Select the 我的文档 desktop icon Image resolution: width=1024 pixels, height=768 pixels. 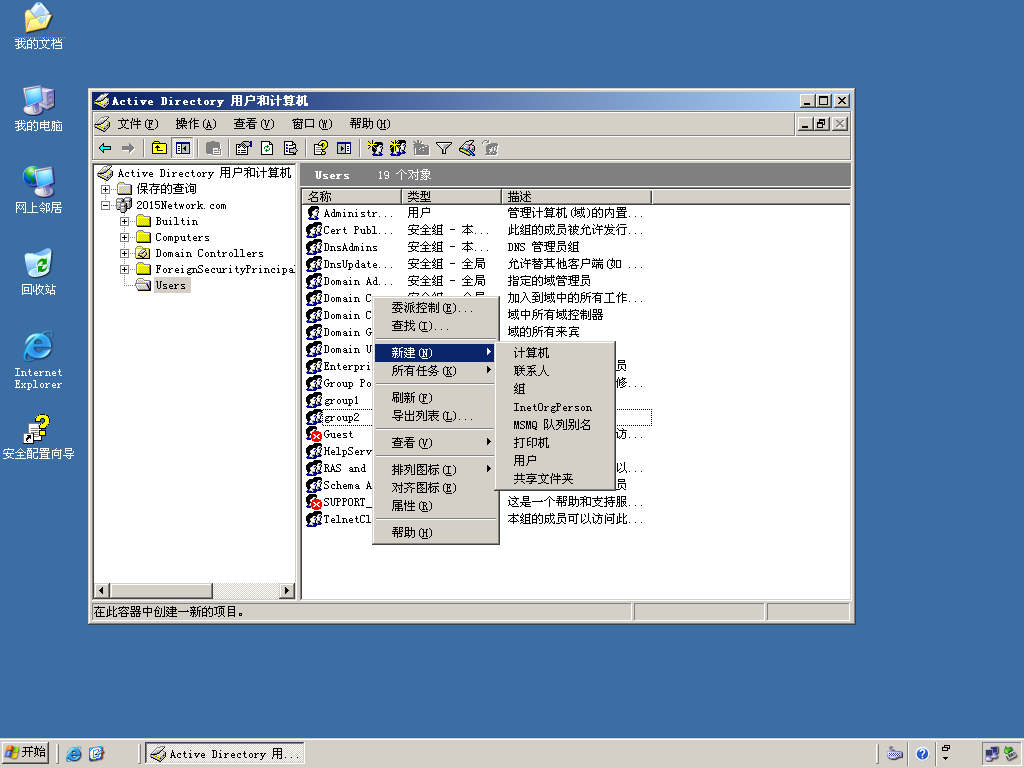coord(39,26)
